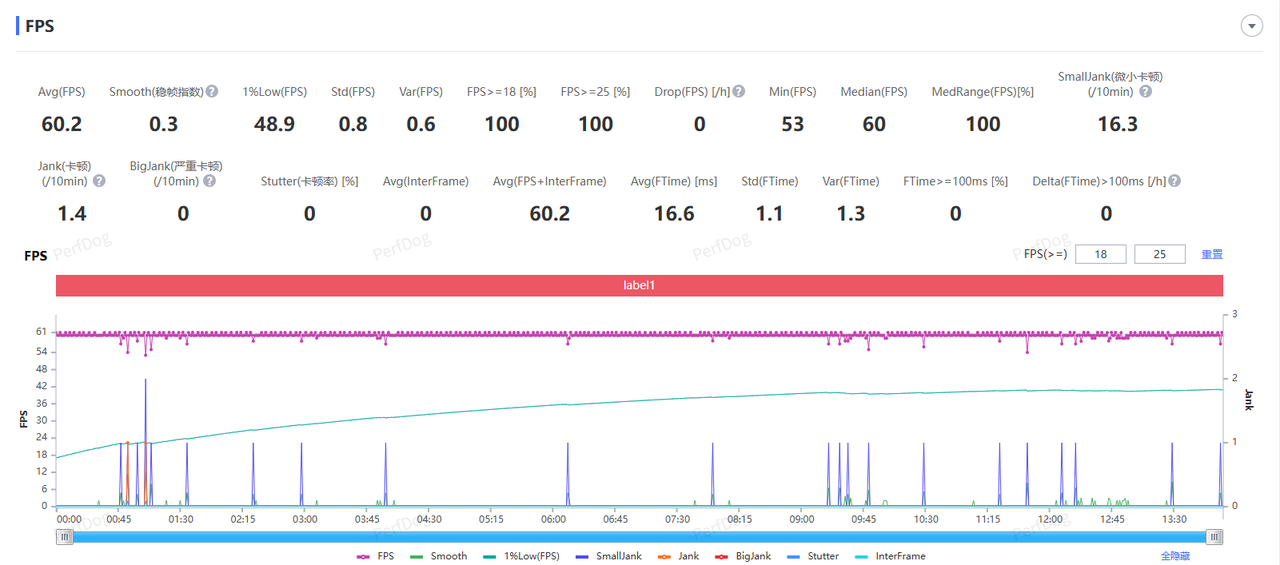Click help icon next to Smooth(稳帧指数)
This screenshot has width=1280, height=565.
click(x=212, y=91)
